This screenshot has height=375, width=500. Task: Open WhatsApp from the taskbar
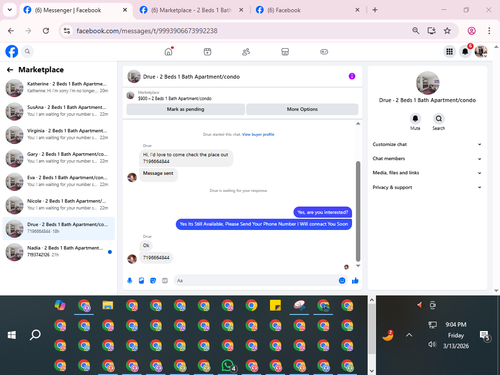pyautogui.click(x=228, y=366)
